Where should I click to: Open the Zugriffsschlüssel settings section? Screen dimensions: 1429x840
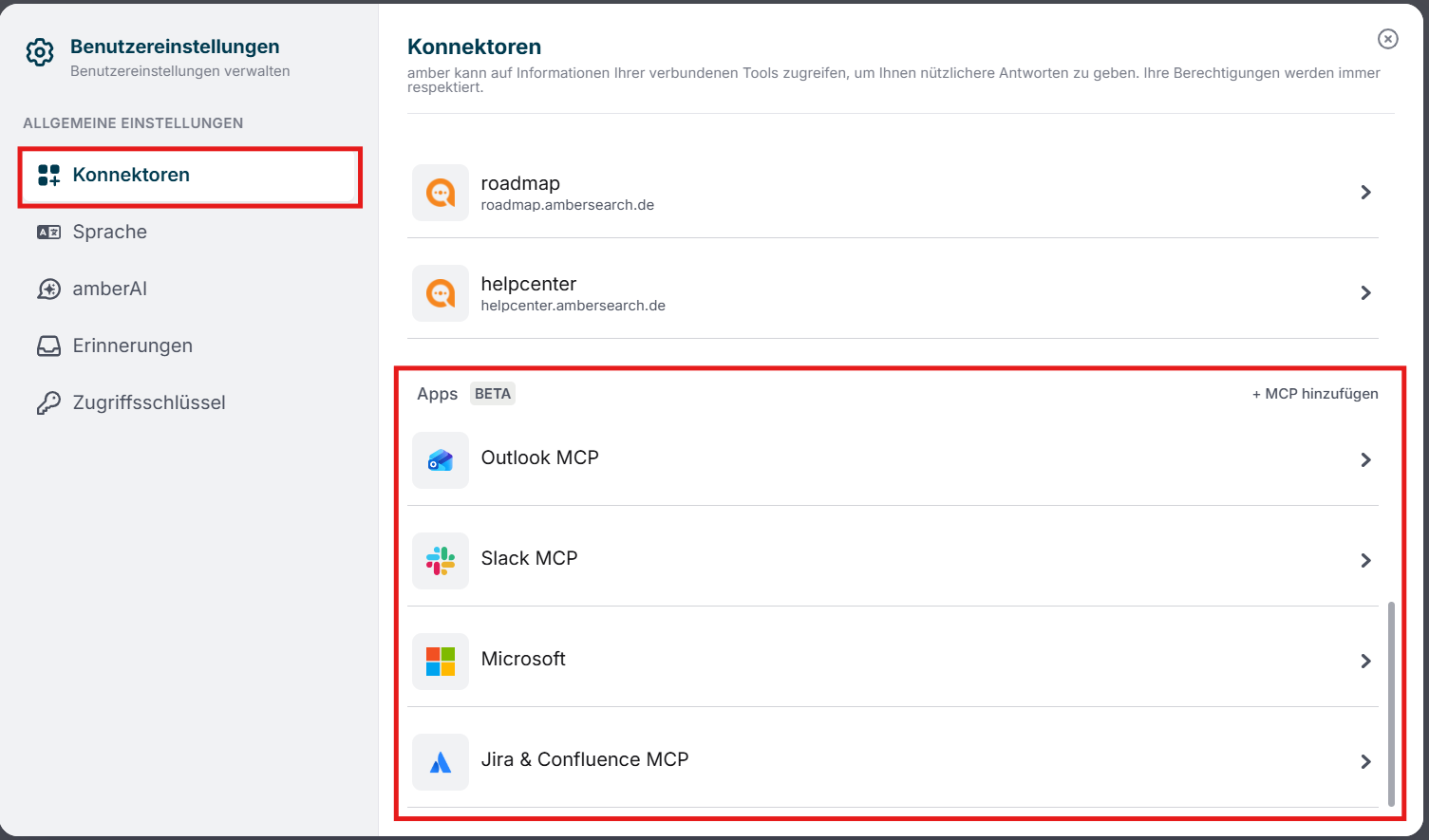(190, 402)
